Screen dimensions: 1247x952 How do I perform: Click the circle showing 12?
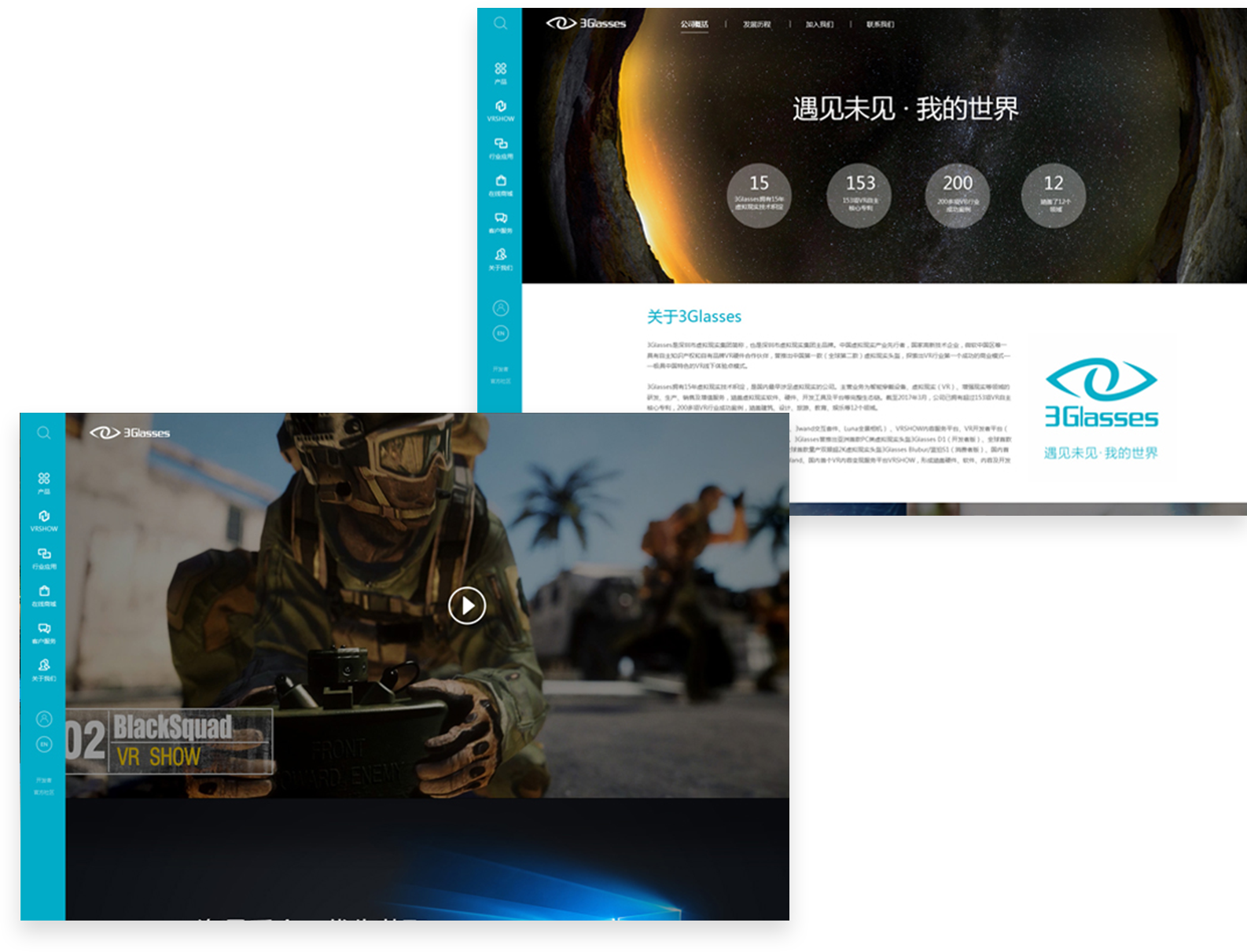pos(1054,196)
